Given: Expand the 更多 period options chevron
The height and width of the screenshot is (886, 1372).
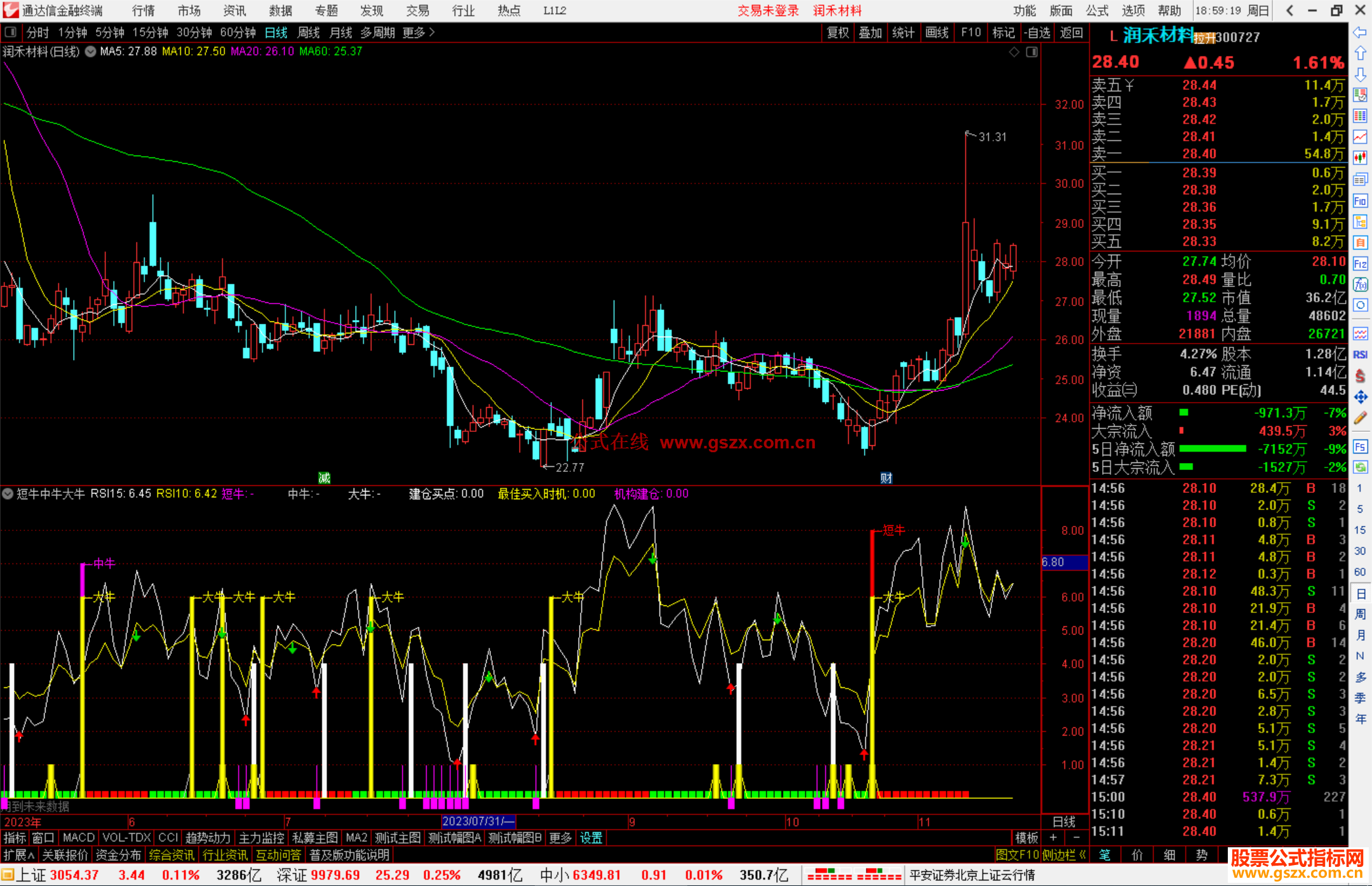Looking at the screenshot, I should [x=432, y=32].
